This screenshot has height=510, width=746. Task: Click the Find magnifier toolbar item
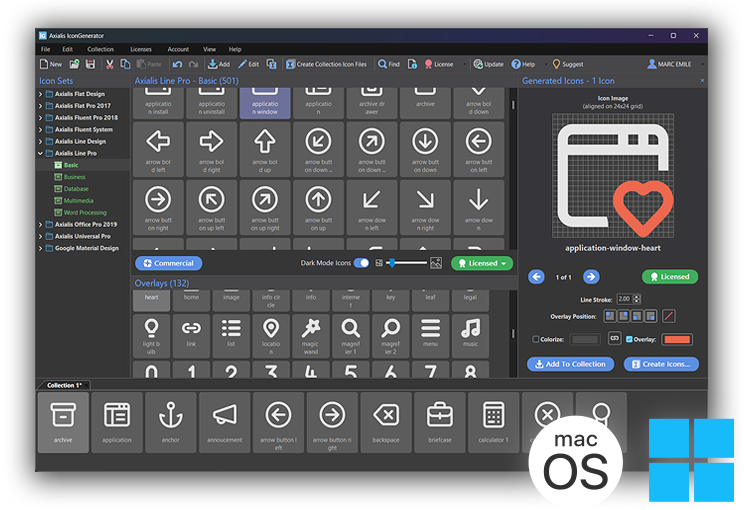click(x=389, y=64)
